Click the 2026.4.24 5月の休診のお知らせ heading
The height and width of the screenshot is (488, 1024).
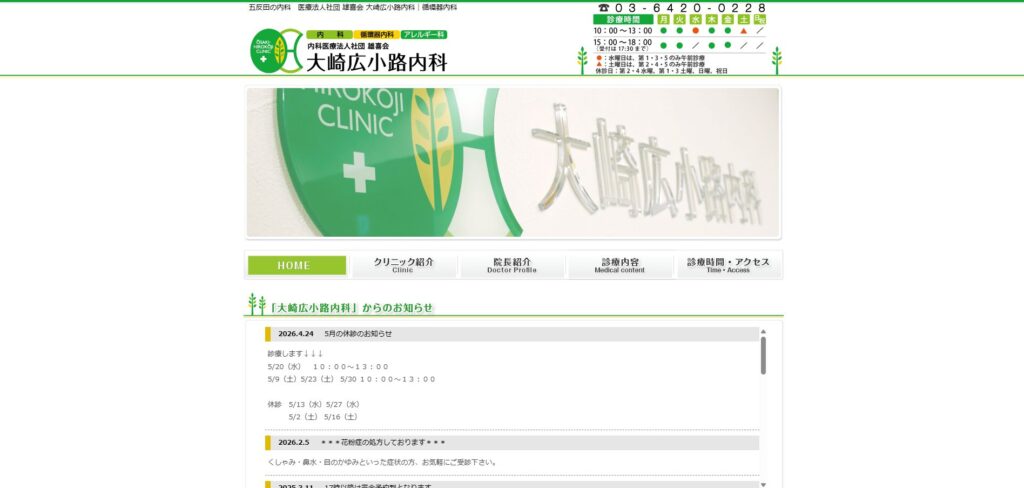(x=512, y=334)
